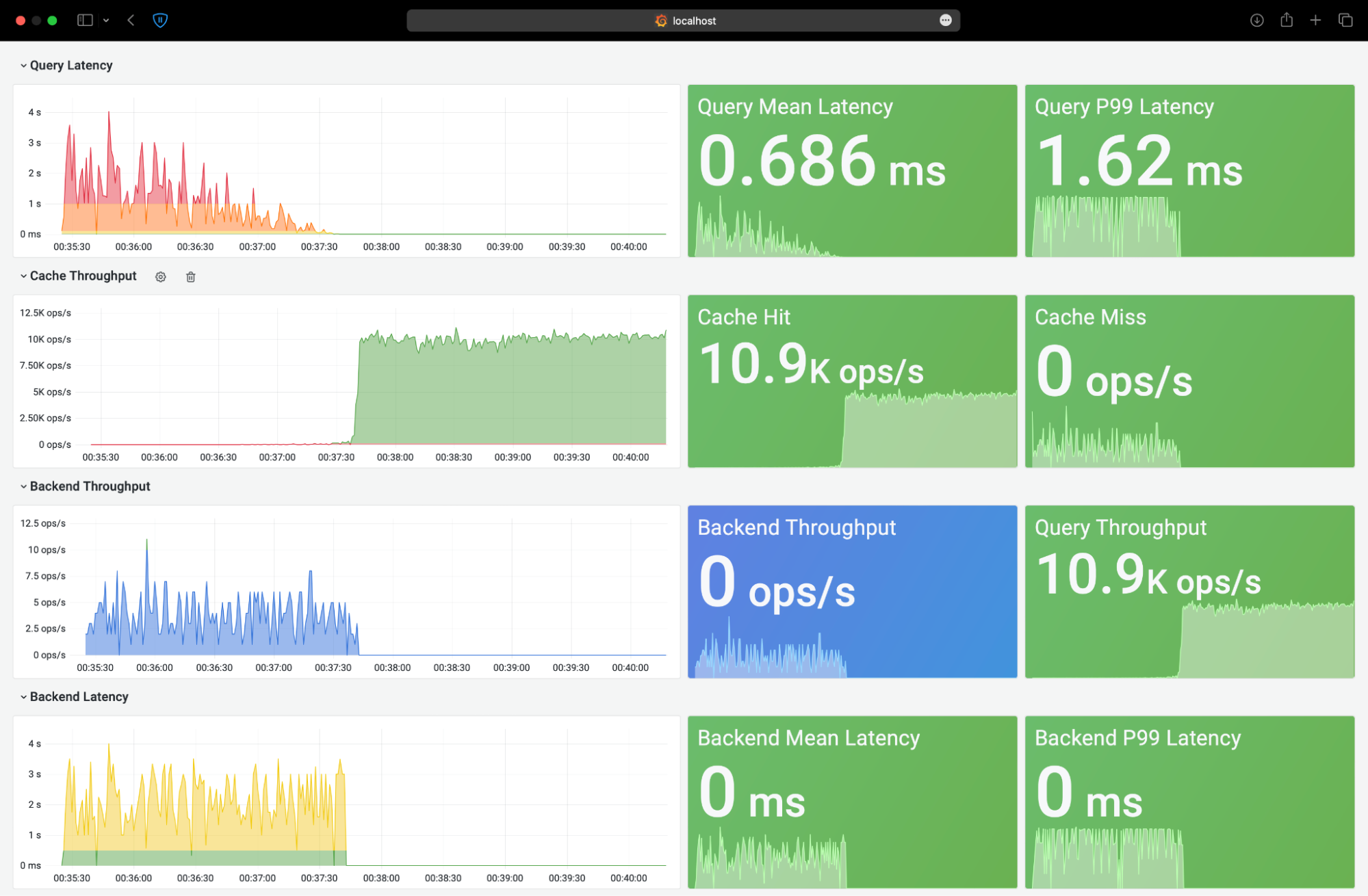Click the back navigation arrow

coord(130,20)
